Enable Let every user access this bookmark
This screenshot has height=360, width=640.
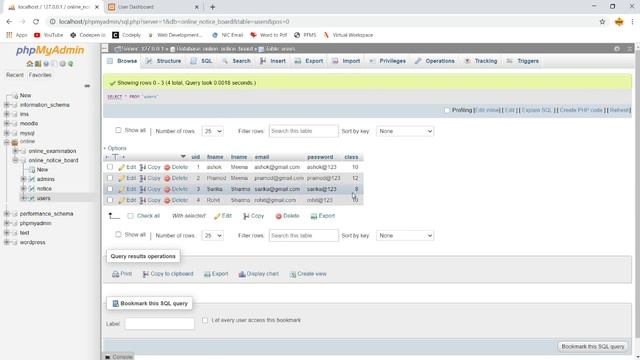click(x=205, y=320)
